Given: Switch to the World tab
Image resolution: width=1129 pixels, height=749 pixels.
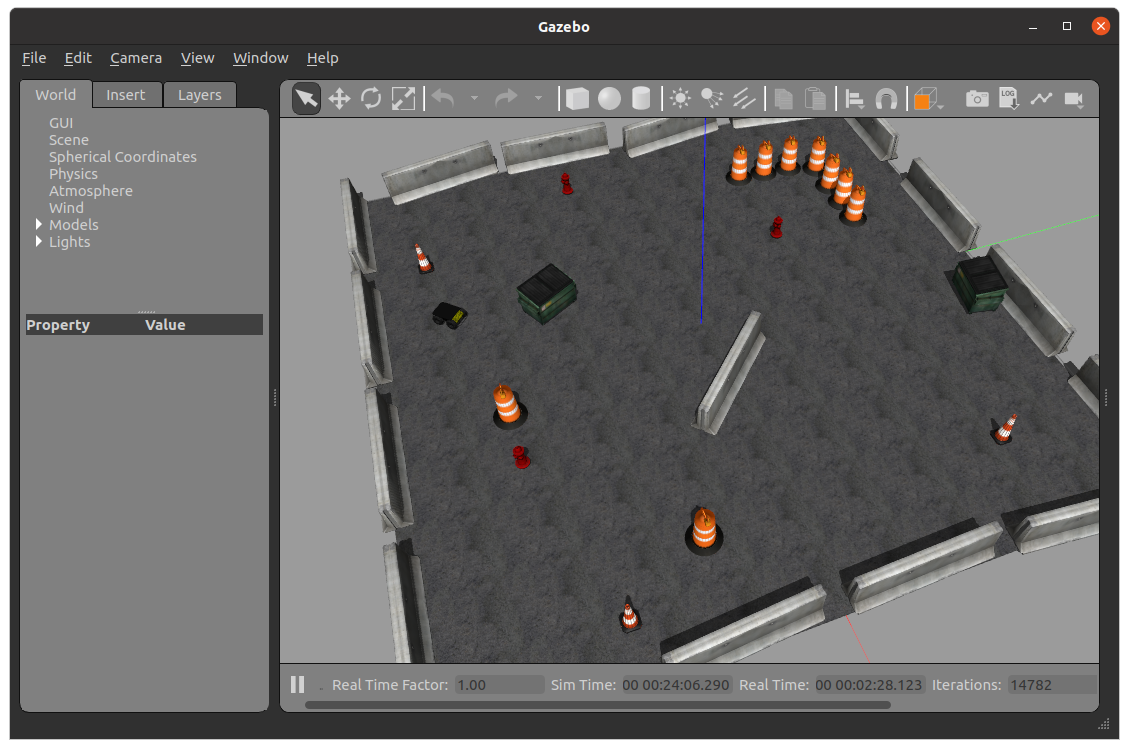Looking at the screenshot, I should click(55, 95).
